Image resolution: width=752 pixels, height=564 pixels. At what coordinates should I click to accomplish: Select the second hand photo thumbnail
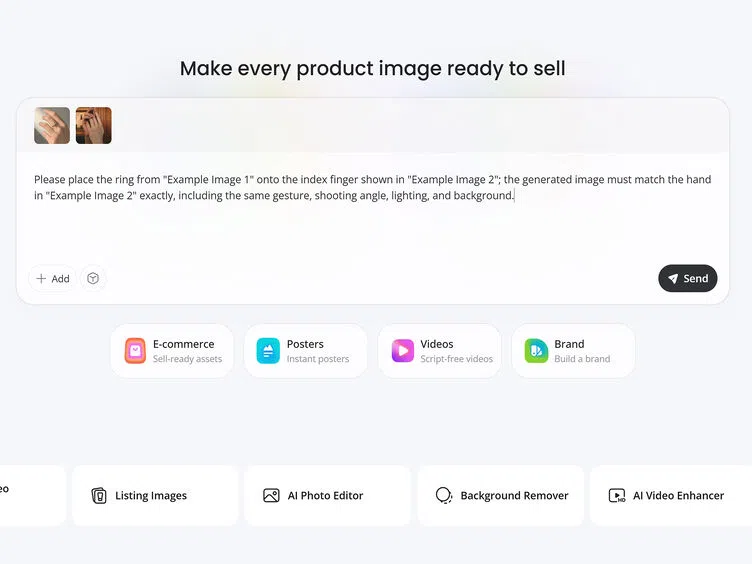94,126
